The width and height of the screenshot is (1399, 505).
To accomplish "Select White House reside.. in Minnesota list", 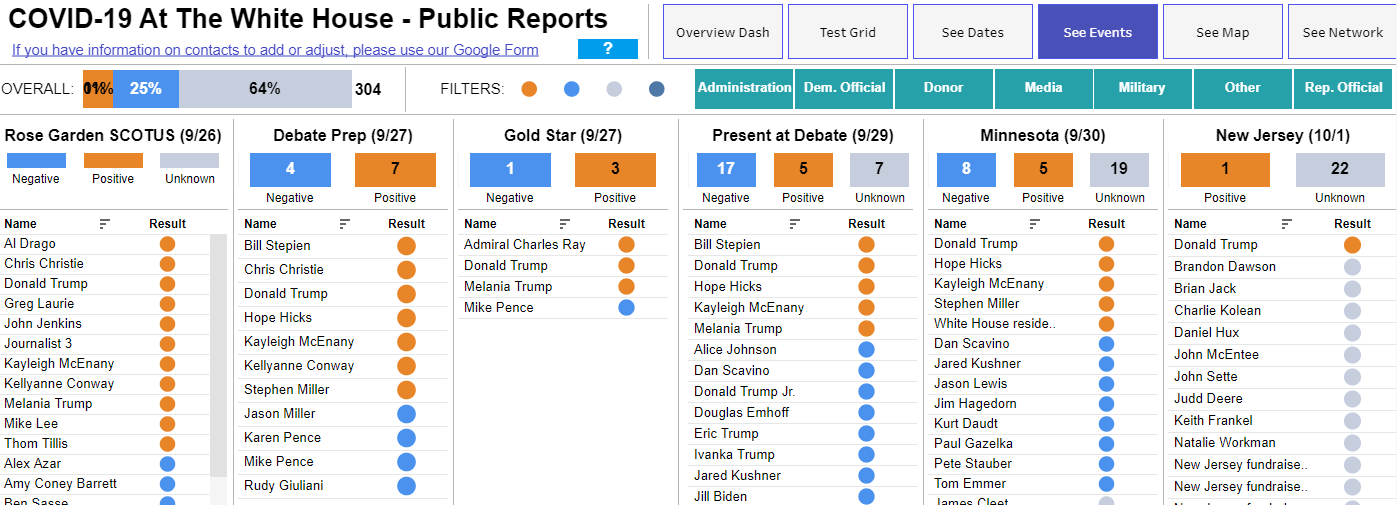I will [x=995, y=324].
